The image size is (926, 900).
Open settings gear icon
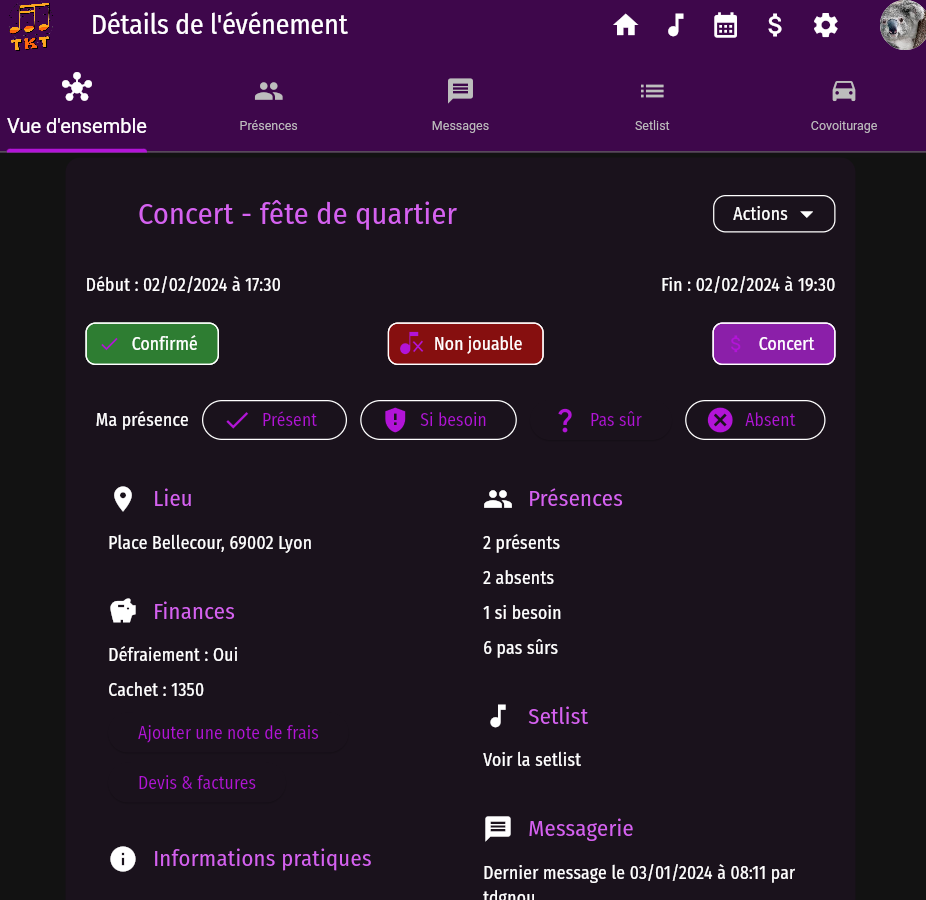[x=825, y=26]
